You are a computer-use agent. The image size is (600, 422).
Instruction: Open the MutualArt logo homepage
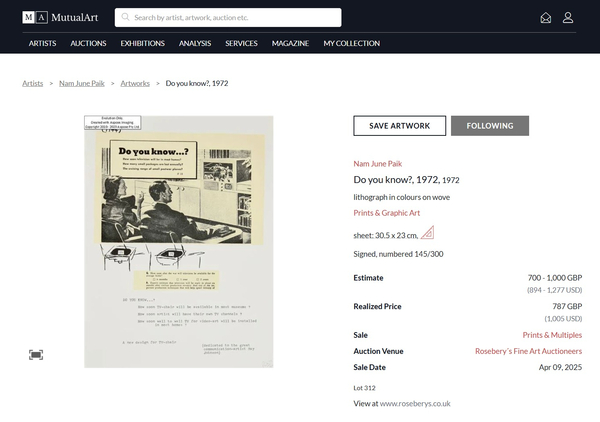(60, 18)
